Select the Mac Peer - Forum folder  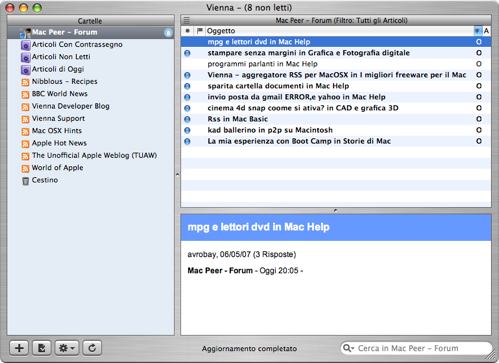91,32
